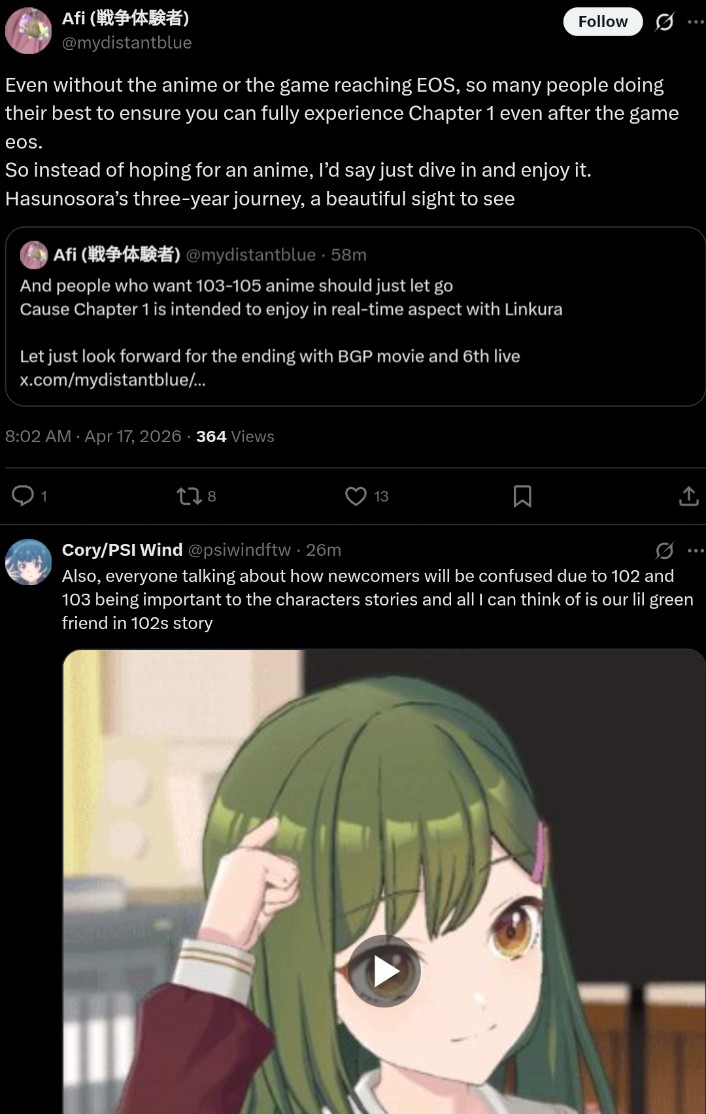
Task: Like the post with 13 hearts
Action: pyautogui.click(x=356, y=496)
